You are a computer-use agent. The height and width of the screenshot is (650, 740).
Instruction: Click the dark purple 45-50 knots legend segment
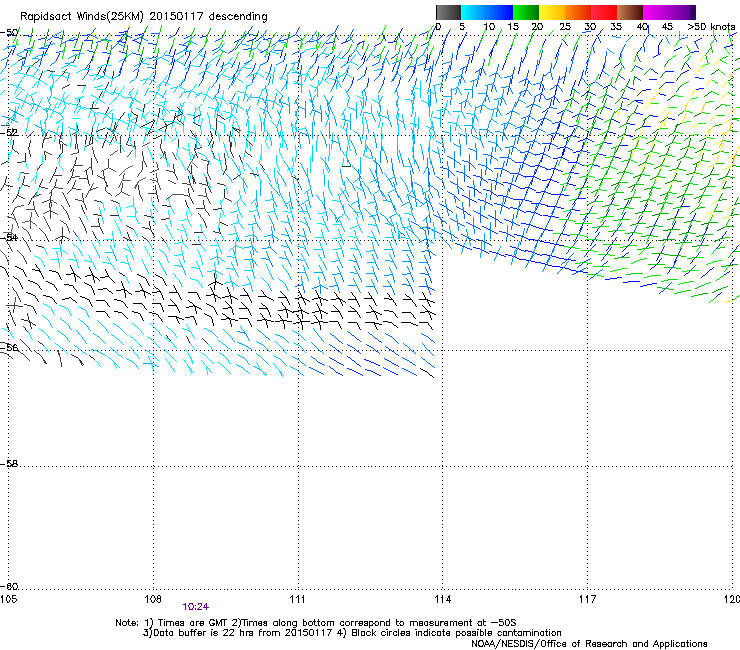point(682,12)
